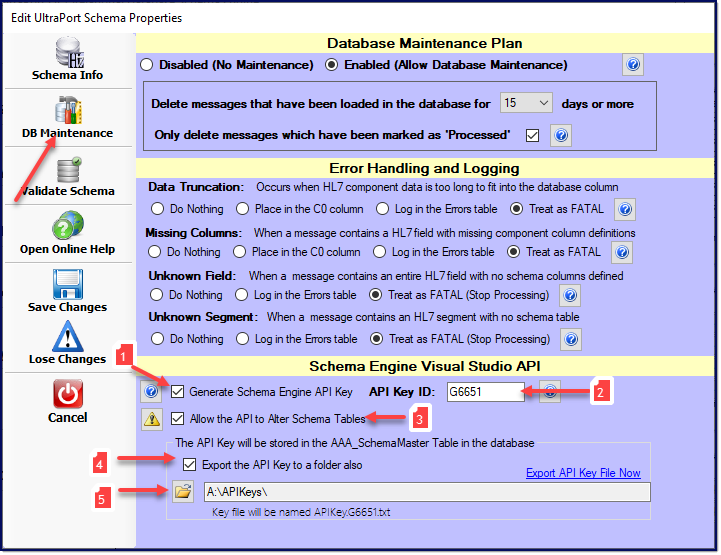
Task: Open the Schema Info section label
Action: click(x=68, y=75)
